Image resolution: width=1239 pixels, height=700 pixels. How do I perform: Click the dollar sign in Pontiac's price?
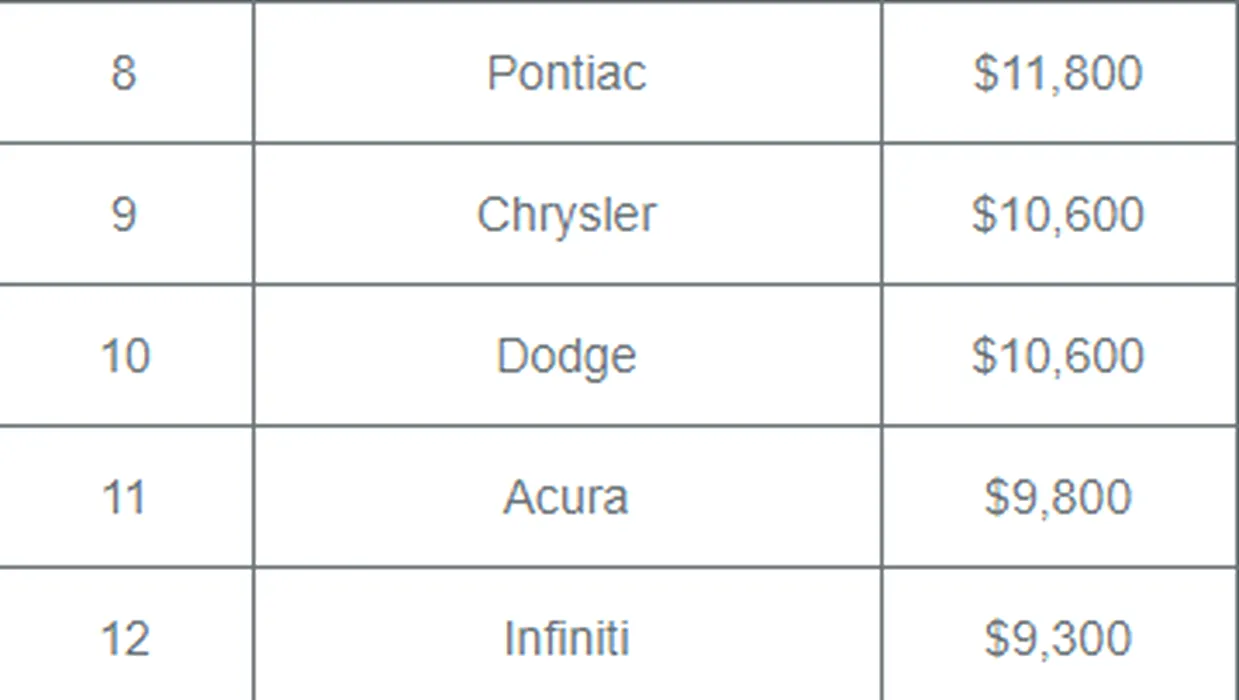click(x=986, y=73)
